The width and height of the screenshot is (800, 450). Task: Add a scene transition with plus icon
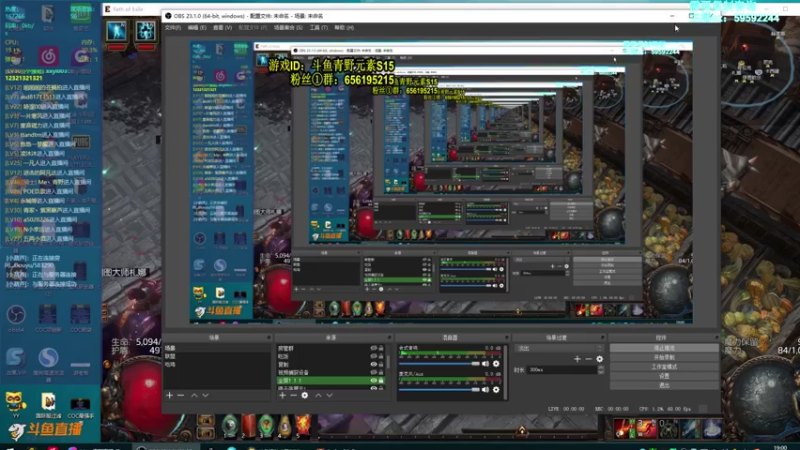click(x=577, y=359)
